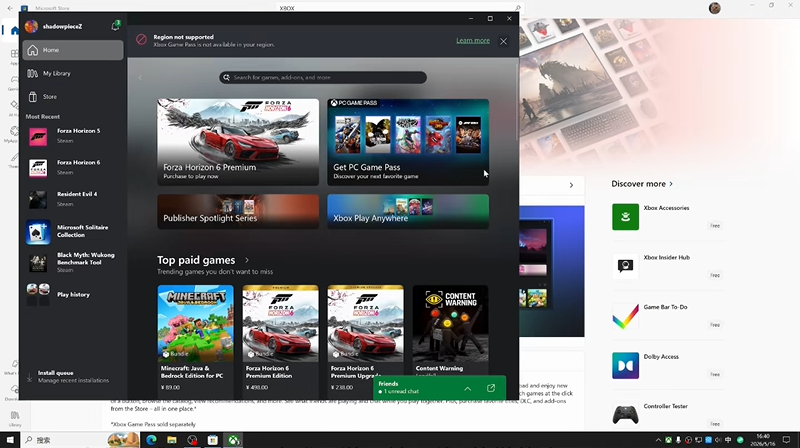Open Forza Horizon 6 in Most Recent
The height and width of the screenshot is (448, 800).
pyautogui.click(x=73, y=167)
